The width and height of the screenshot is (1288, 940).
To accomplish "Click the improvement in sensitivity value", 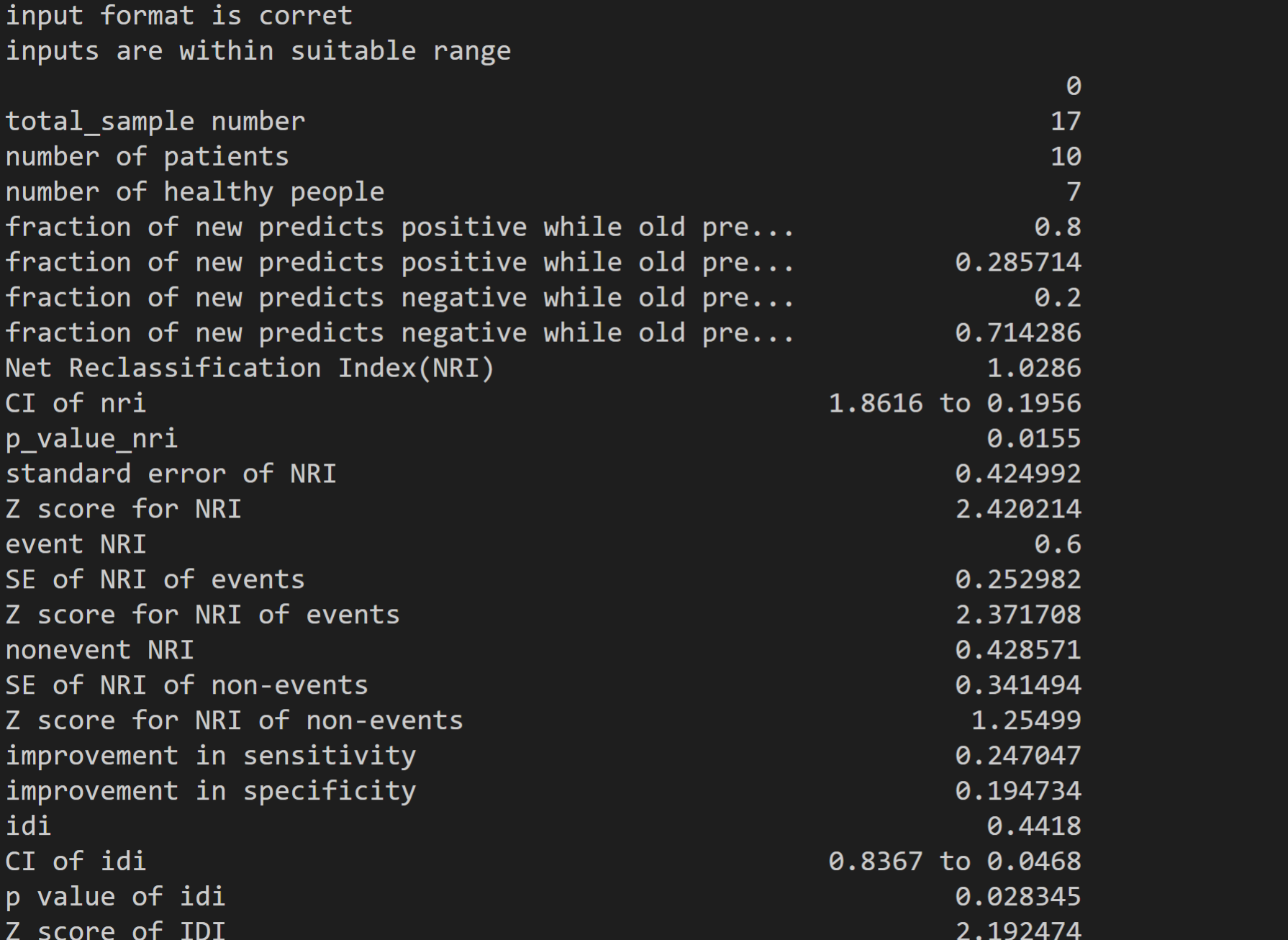I will [1019, 755].
